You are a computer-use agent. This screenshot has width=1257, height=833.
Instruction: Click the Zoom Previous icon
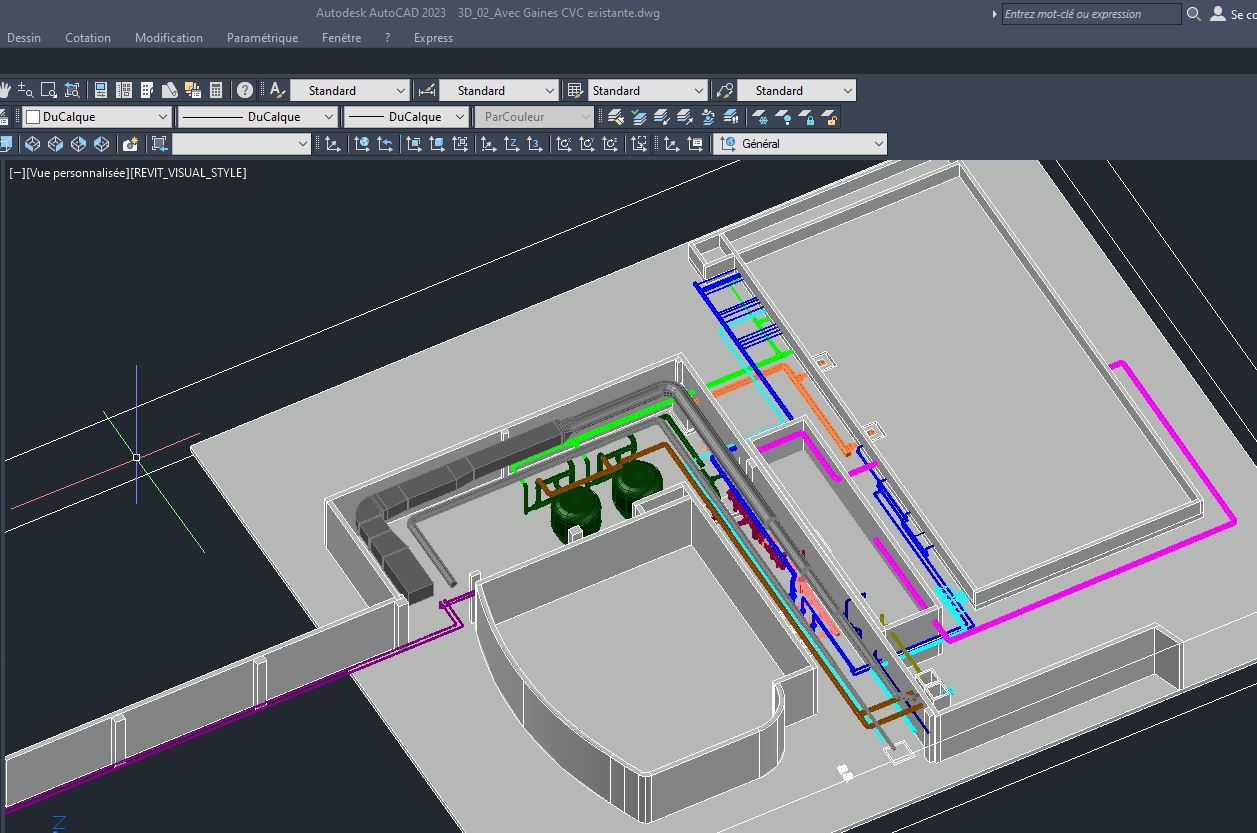click(72, 90)
